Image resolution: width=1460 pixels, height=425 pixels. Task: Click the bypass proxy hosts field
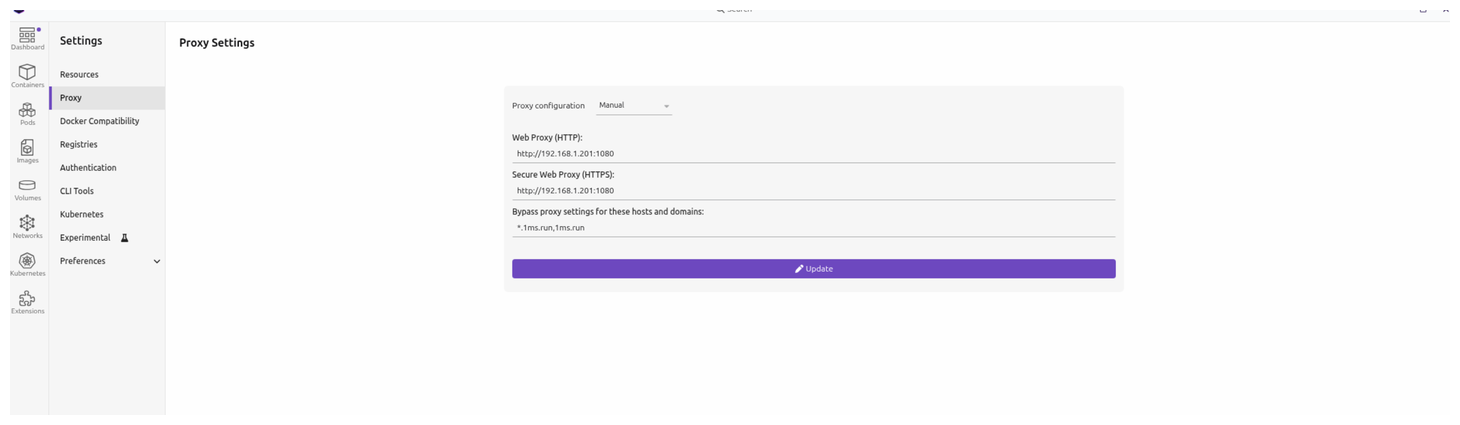pos(813,228)
